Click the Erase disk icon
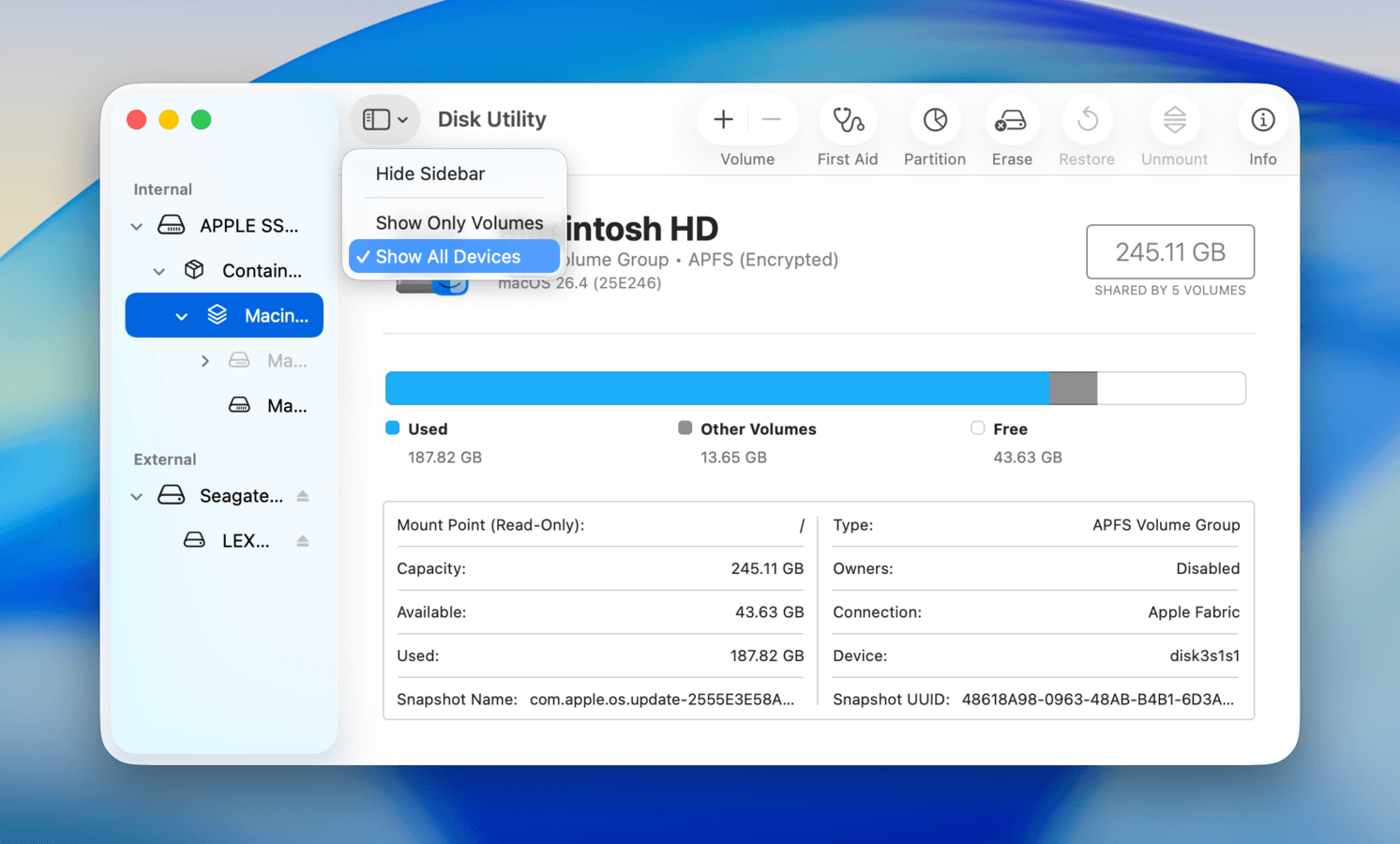The width and height of the screenshot is (1400, 844). click(1011, 120)
